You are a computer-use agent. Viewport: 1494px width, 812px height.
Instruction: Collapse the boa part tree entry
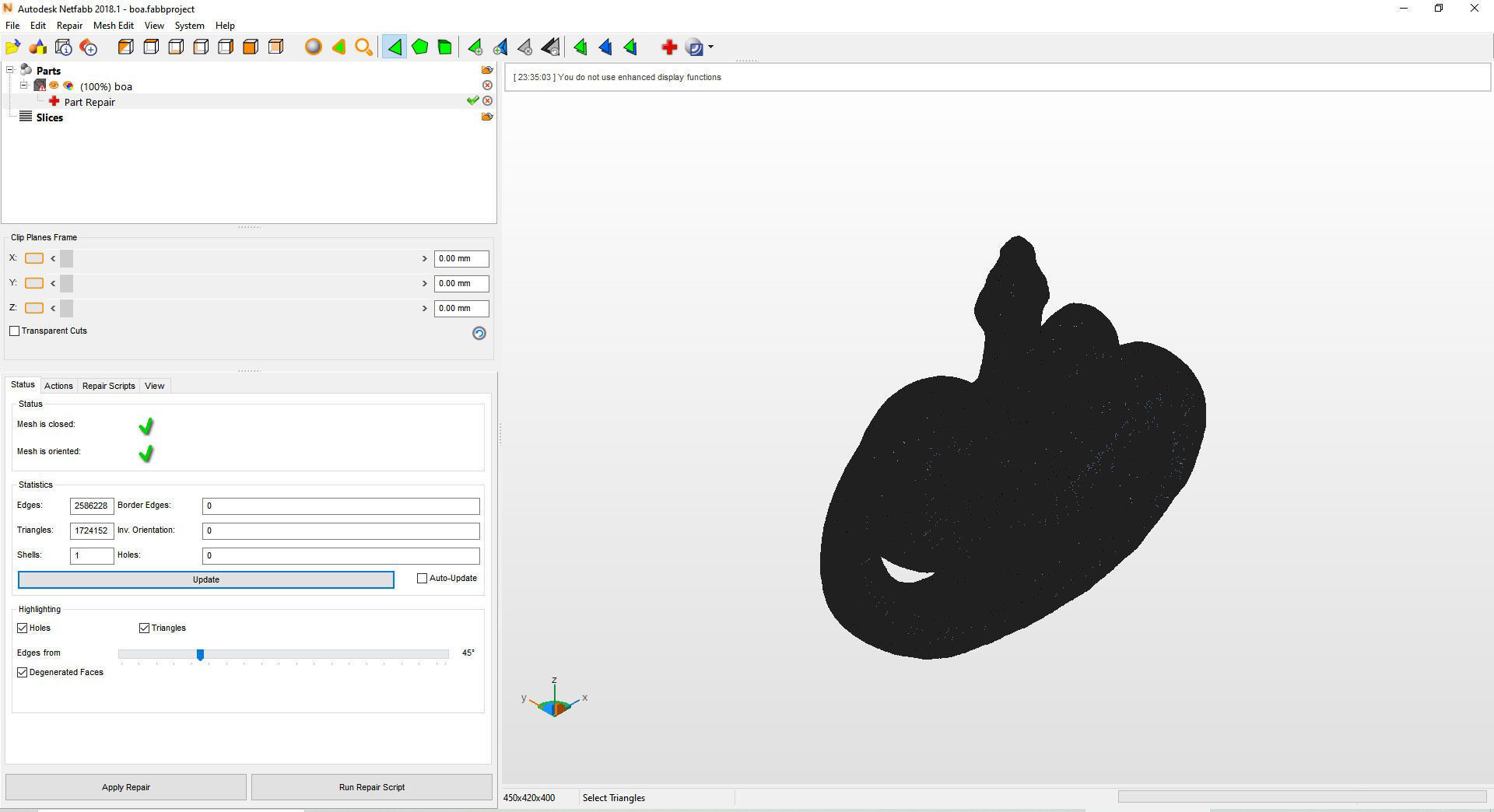coord(23,86)
